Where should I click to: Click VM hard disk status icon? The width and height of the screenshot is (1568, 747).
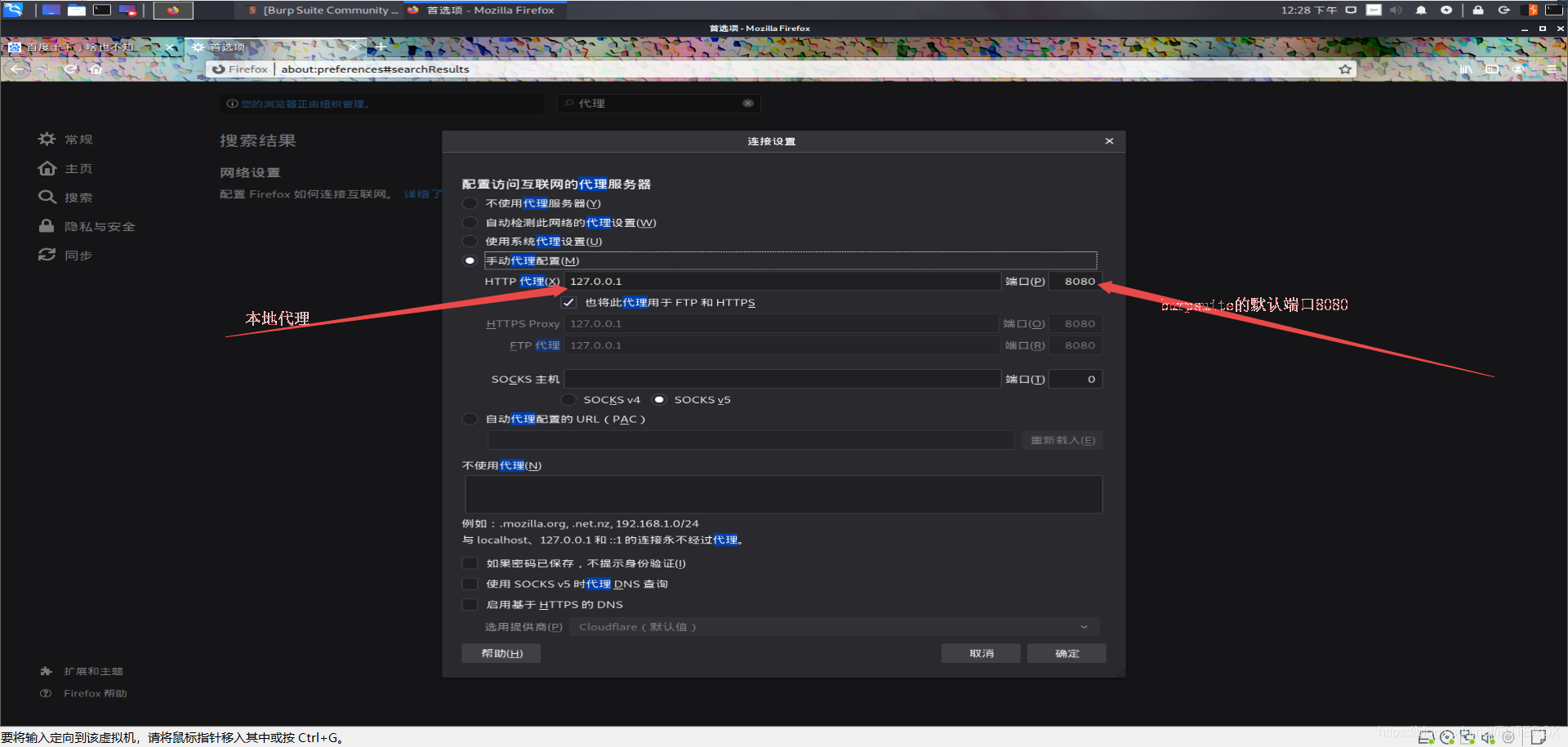(1427, 737)
